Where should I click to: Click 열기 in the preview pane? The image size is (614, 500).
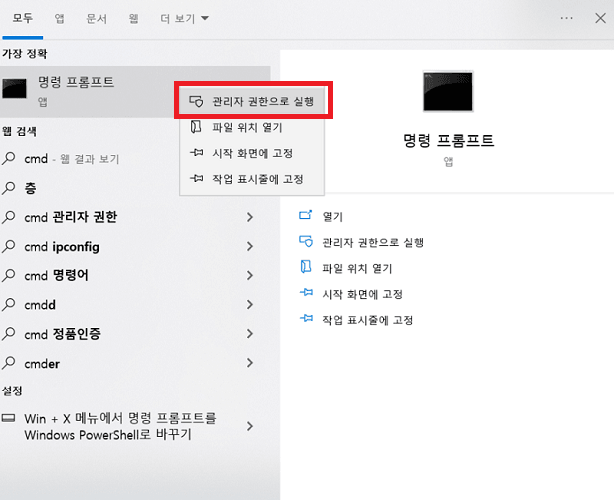coord(332,217)
